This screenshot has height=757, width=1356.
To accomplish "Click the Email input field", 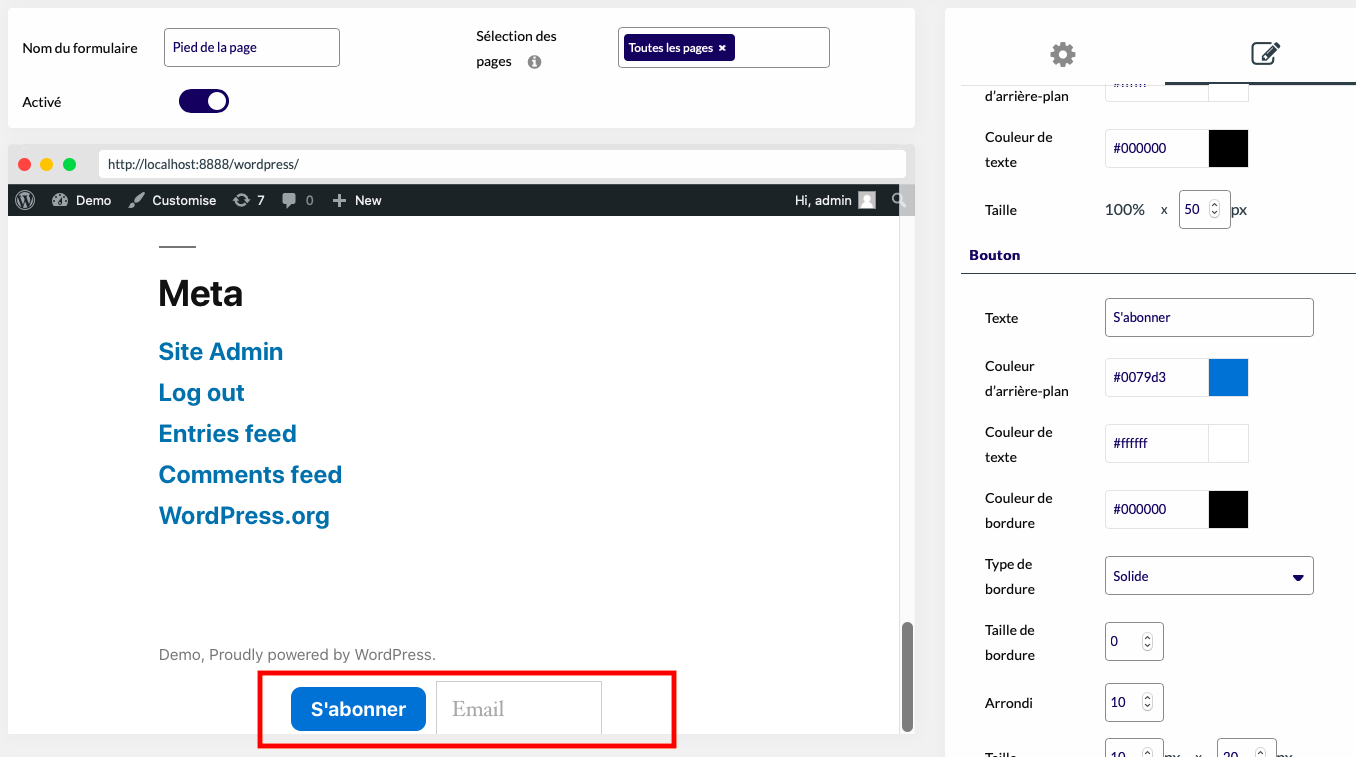I will pos(519,709).
